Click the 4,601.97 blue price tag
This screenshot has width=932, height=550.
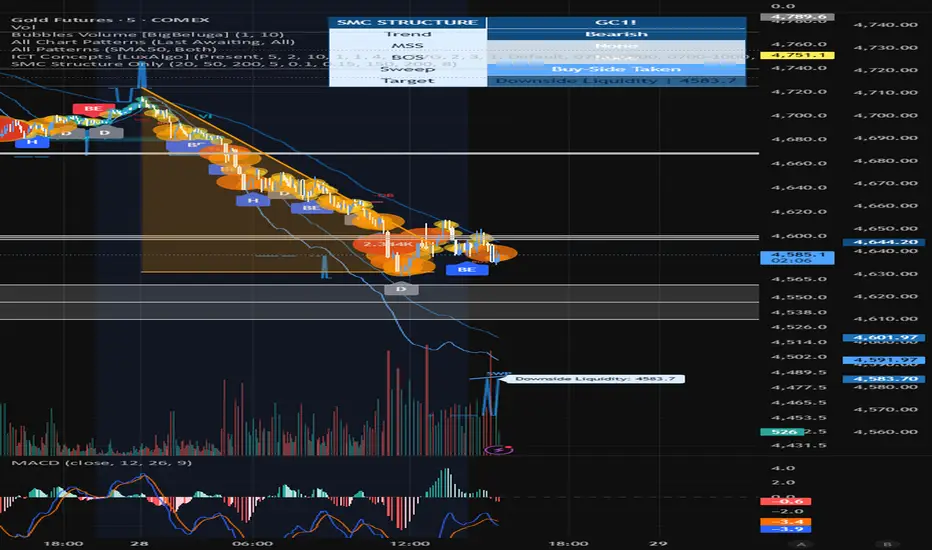tap(884, 338)
